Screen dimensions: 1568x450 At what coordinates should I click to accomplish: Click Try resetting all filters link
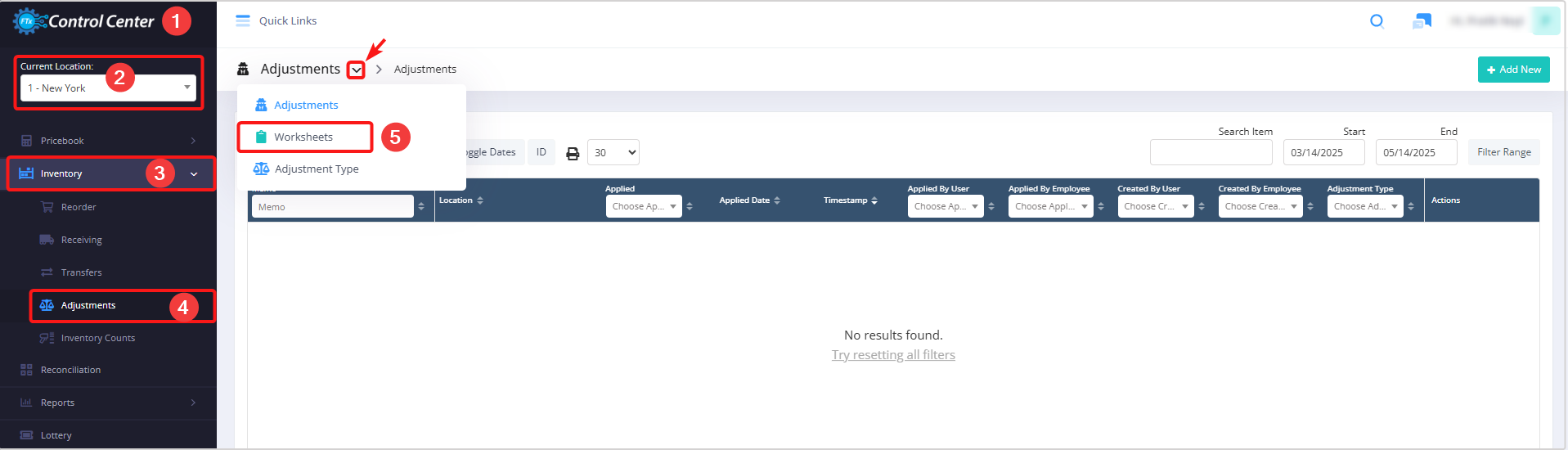point(893,355)
